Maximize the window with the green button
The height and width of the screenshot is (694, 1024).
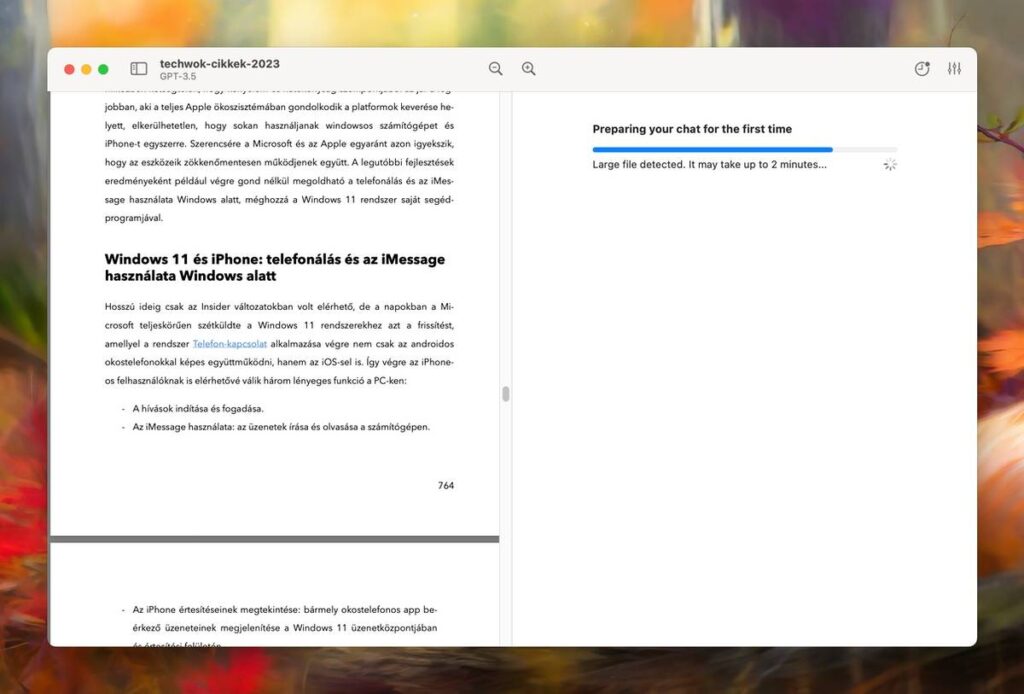pyautogui.click(x=103, y=69)
